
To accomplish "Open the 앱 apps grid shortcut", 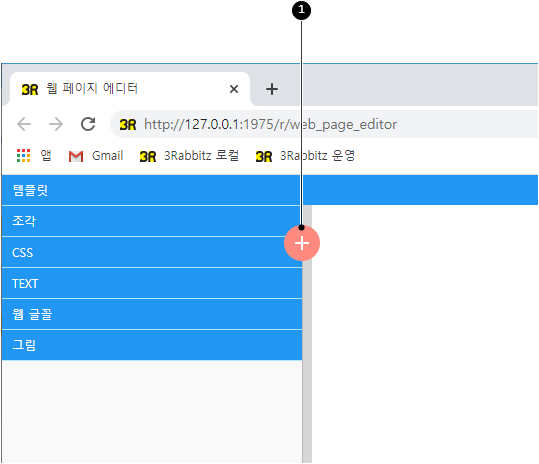I will 34,156.
